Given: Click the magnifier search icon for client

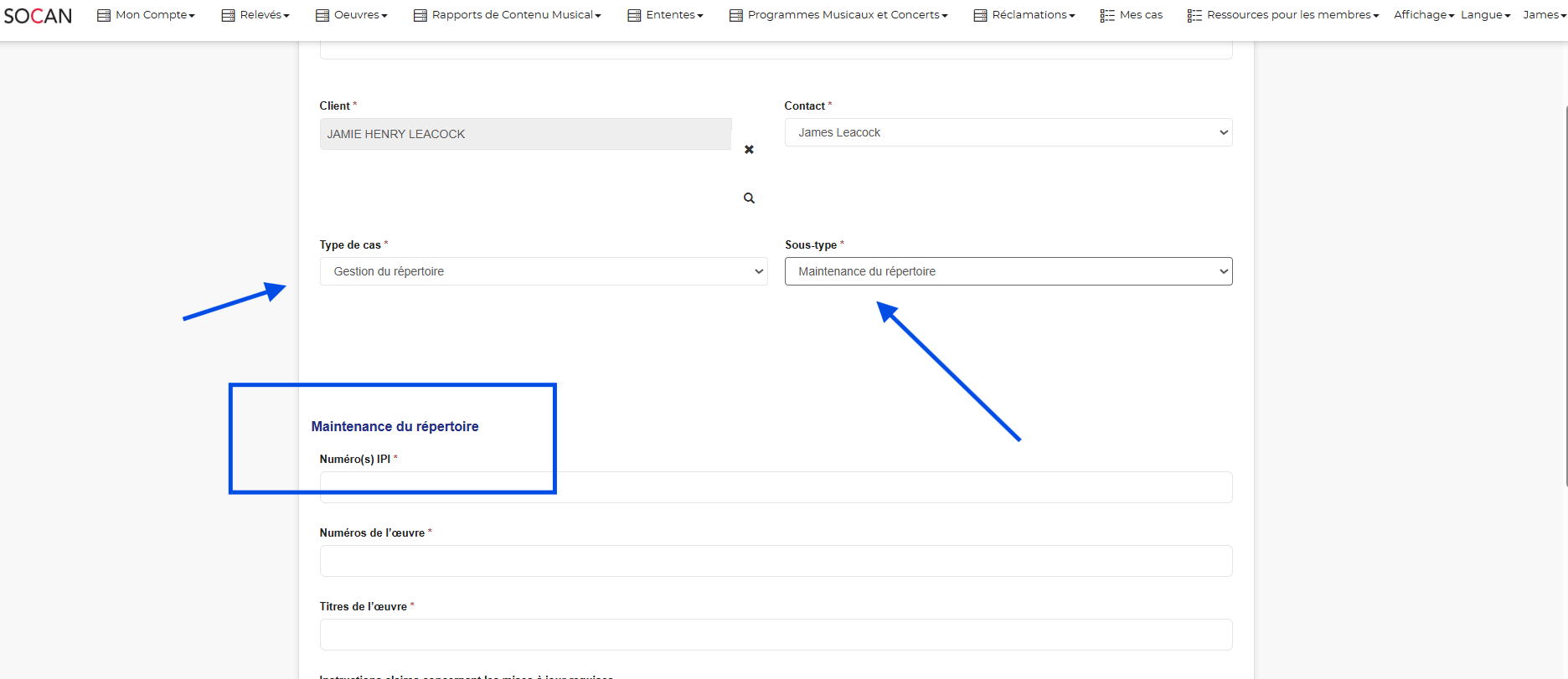Looking at the screenshot, I should tap(749, 198).
